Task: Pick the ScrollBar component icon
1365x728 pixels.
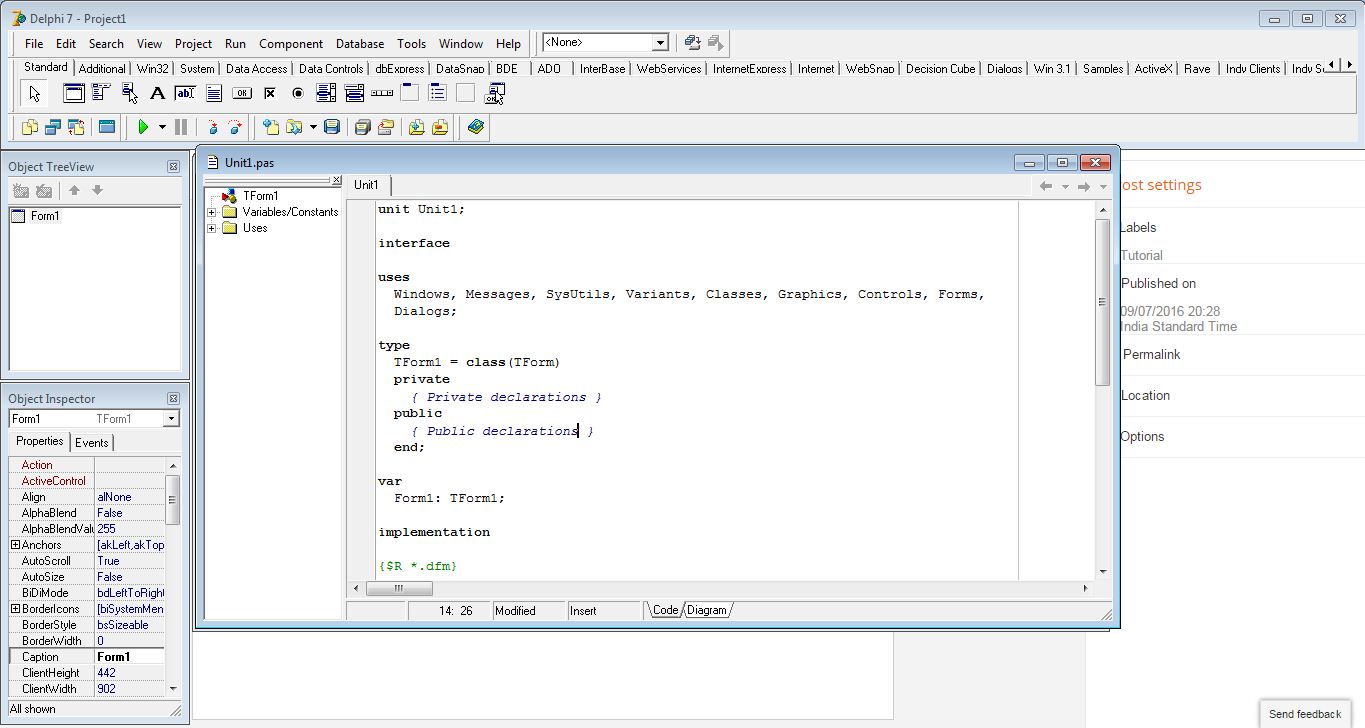Action: click(x=382, y=93)
